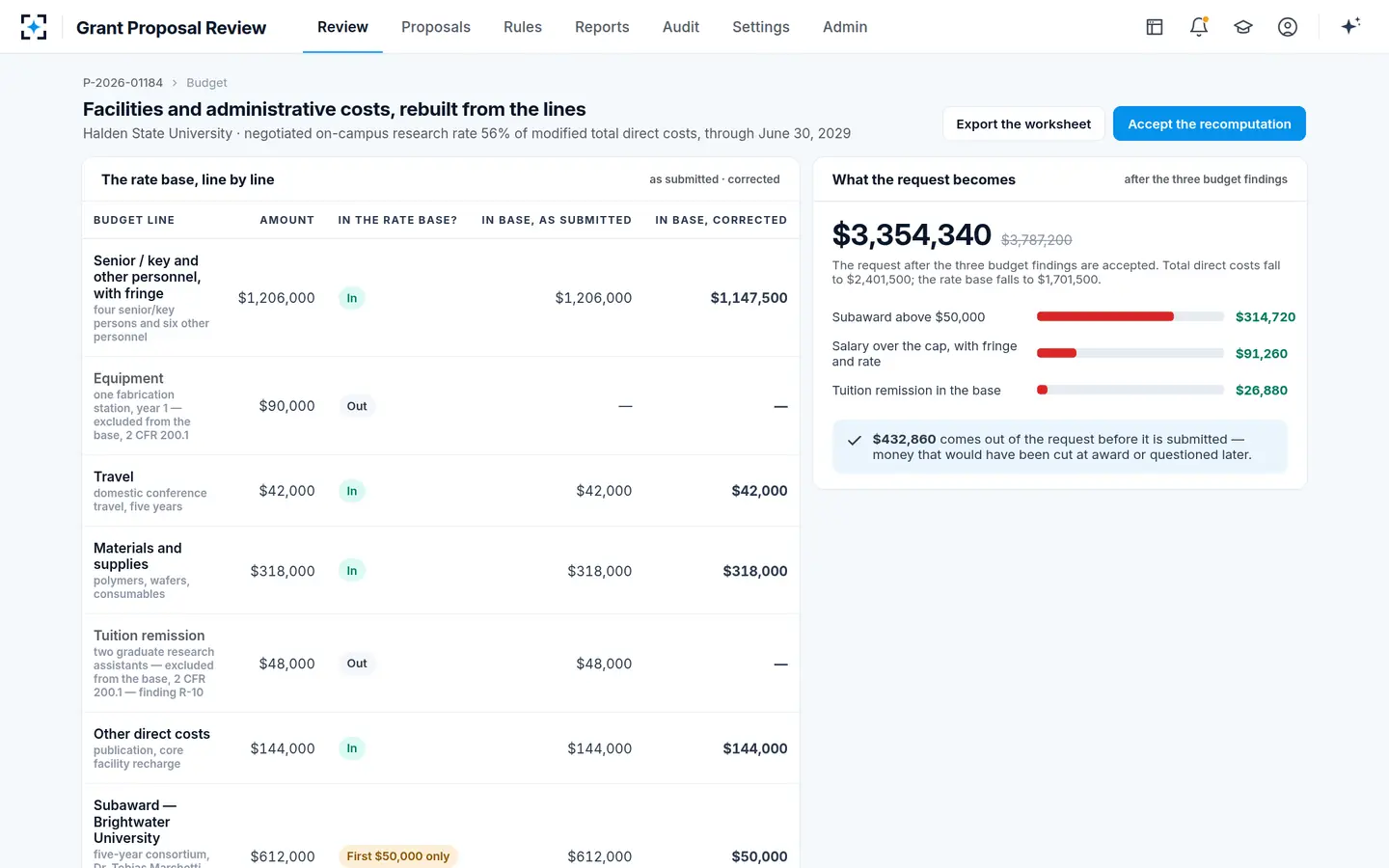The width and height of the screenshot is (1389, 868).
Task: Switch to the Review tab
Action: [x=342, y=27]
